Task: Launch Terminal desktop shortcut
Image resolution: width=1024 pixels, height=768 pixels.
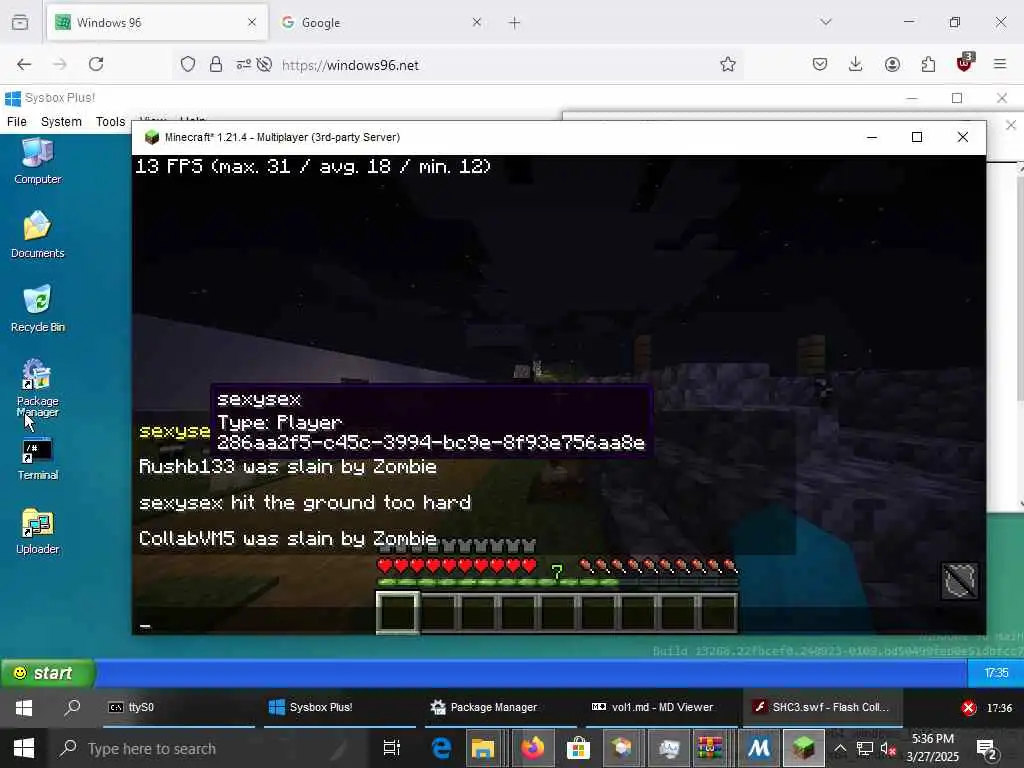Action: pyautogui.click(x=38, y=460)
